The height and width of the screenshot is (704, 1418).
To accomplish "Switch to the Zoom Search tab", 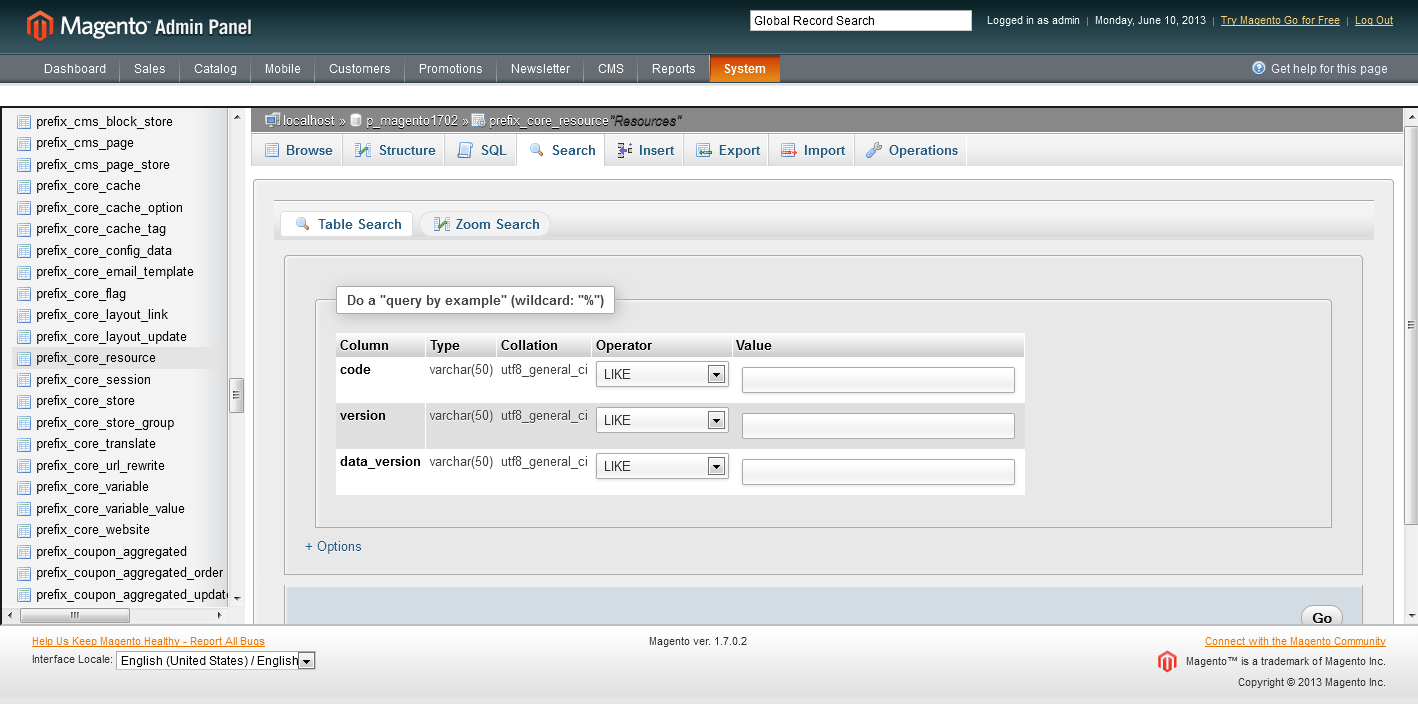I will [x=484, y=224].
